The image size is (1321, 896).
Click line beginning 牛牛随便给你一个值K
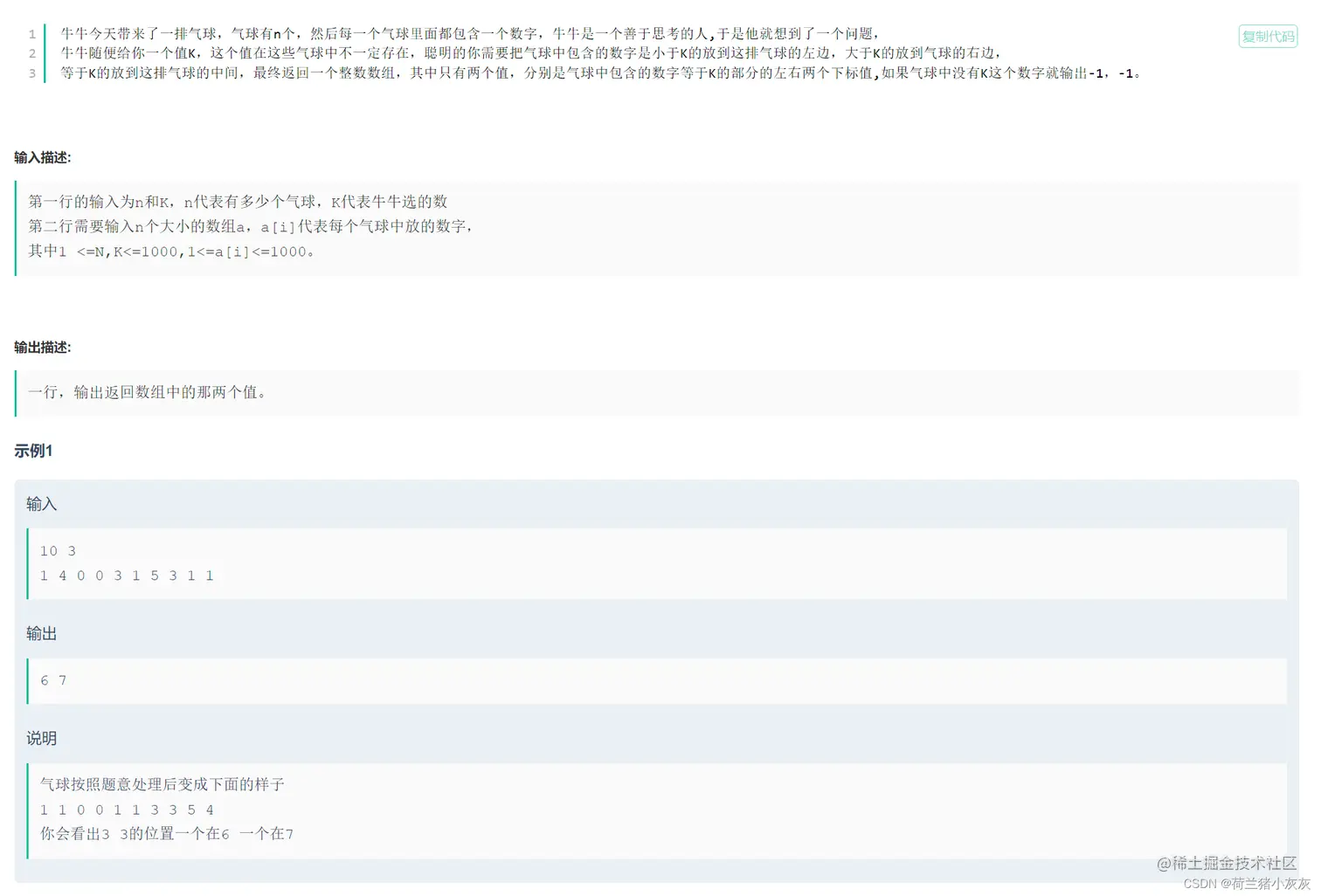[x=530, y=53]
